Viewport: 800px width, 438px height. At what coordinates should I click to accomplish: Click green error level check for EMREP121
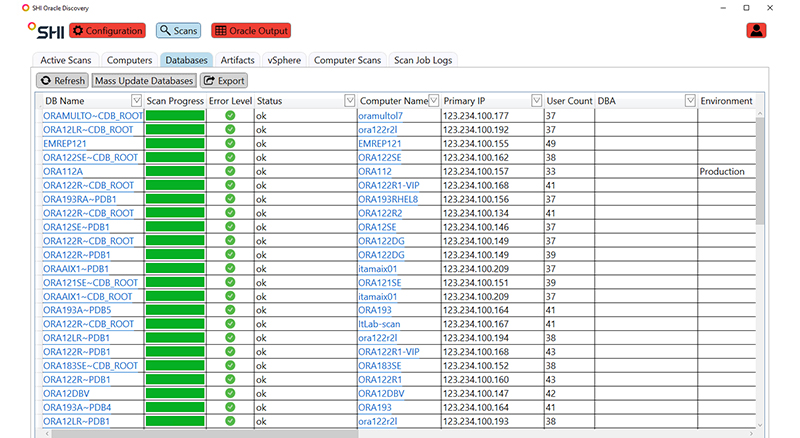click(x=230, y=143)
